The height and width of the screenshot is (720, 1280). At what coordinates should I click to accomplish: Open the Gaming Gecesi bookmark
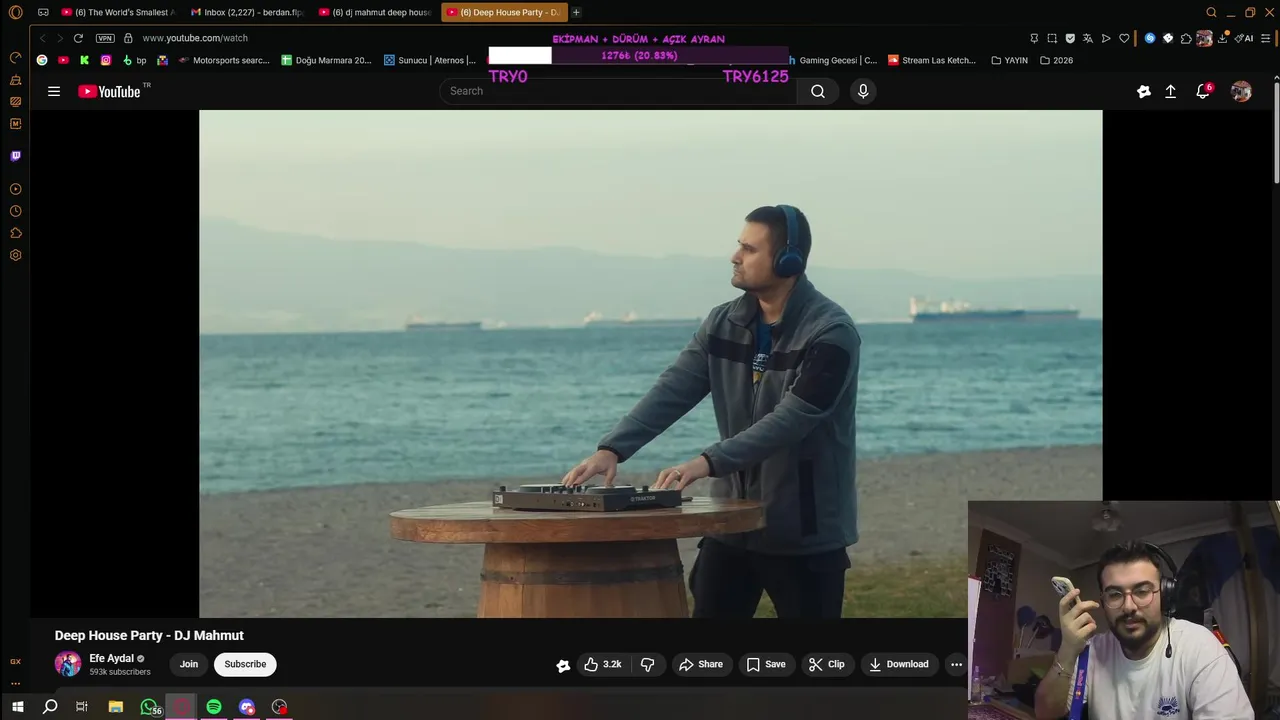pos(832,60)
